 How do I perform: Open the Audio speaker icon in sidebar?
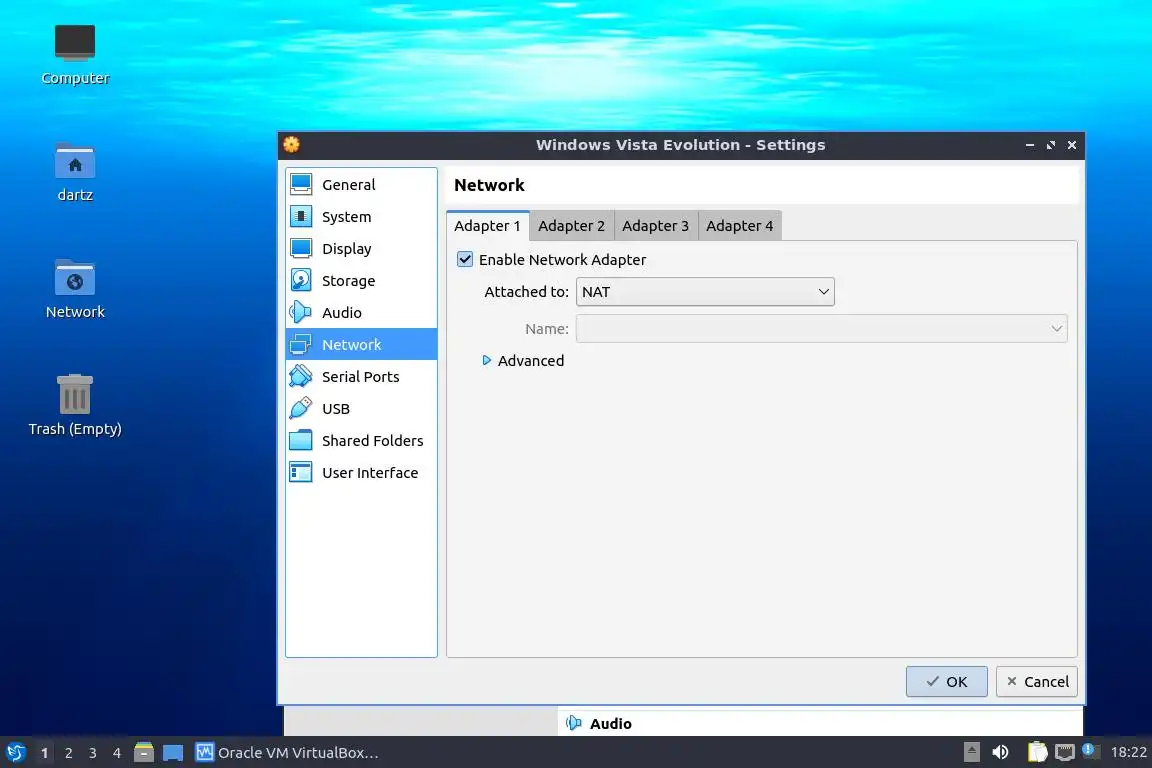point(300,312)
